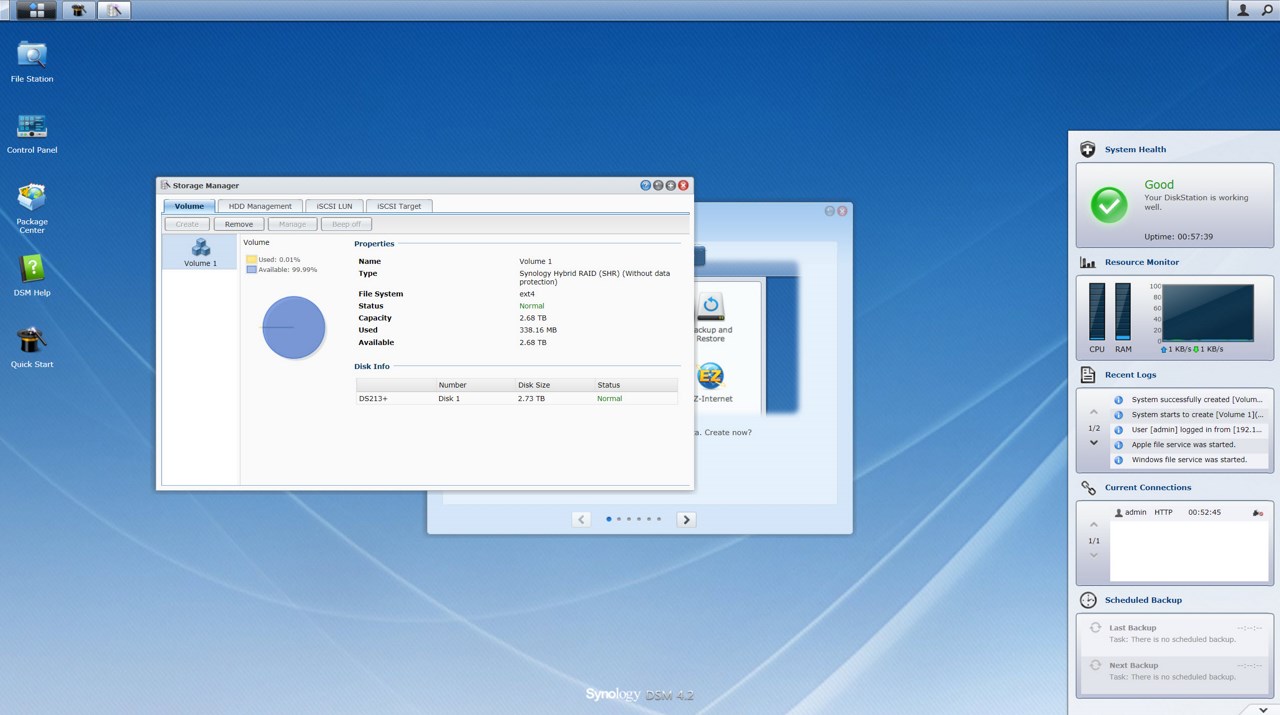1280x715 pixels.
Task: Show the next page of Recent Logs
Action: click(1094, 443)
